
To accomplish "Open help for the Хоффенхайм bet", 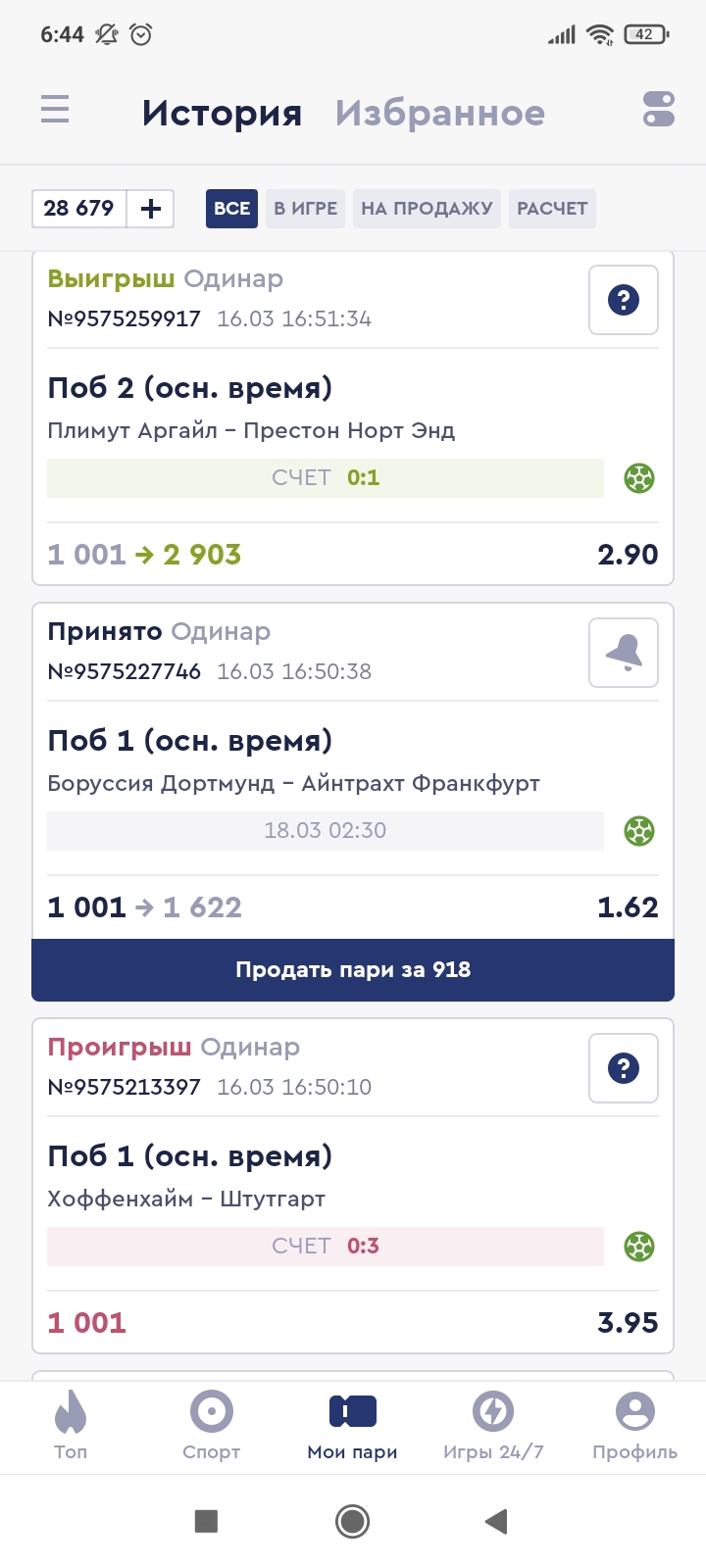I will pyautogui.click(x=624, y=1068).
